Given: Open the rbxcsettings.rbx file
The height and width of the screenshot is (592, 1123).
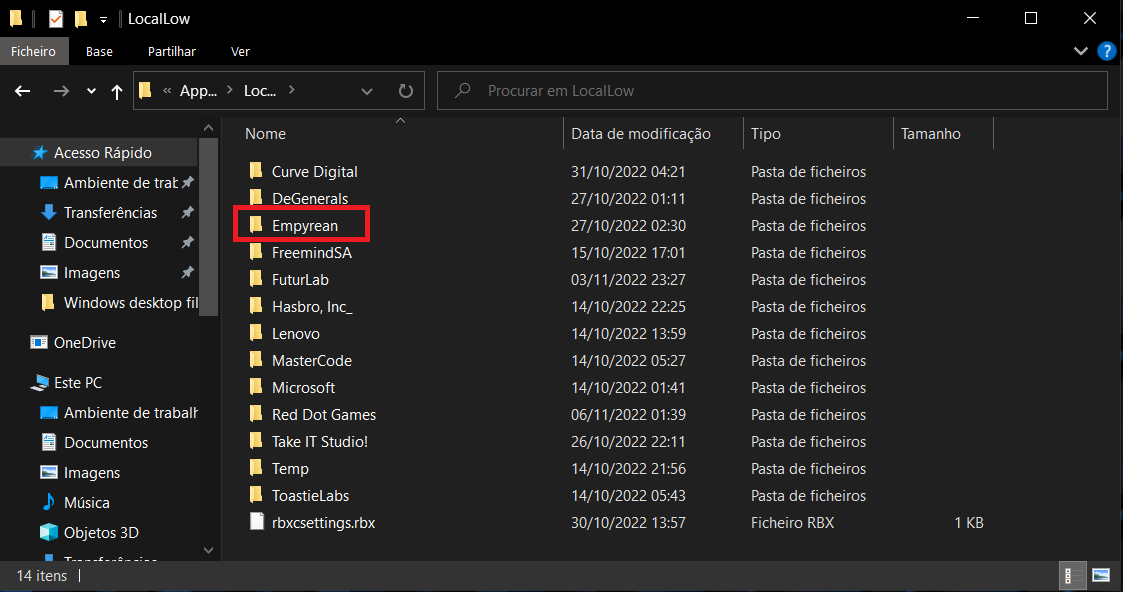Looking at the screenshot, I should tap(323, 522).
